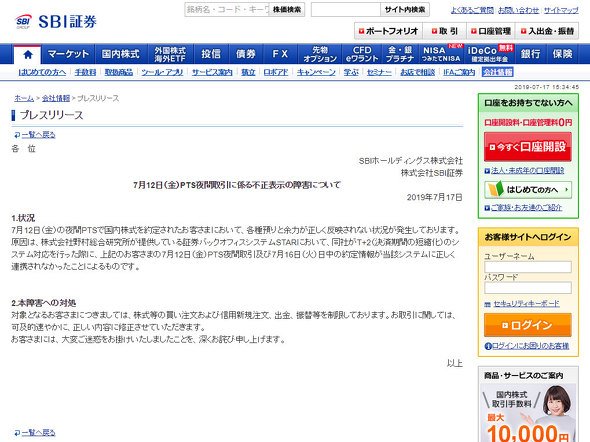The width and height of the screenshot is (590, 442).
Task: Click the orange ログイン button
Action: pos(528,325)
